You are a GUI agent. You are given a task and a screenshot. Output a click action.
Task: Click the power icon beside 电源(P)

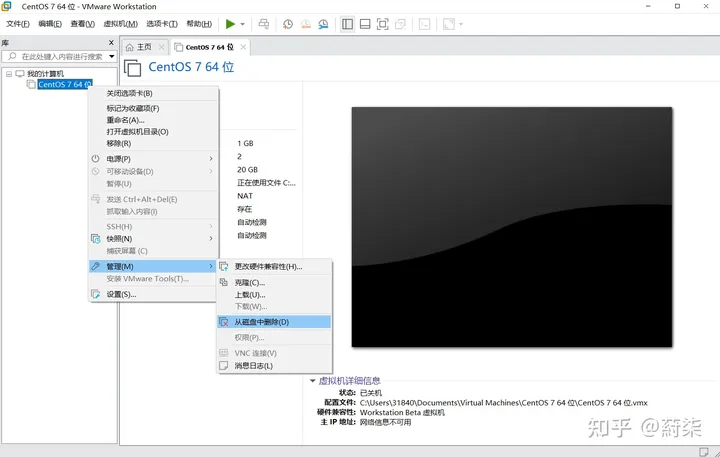96,159
